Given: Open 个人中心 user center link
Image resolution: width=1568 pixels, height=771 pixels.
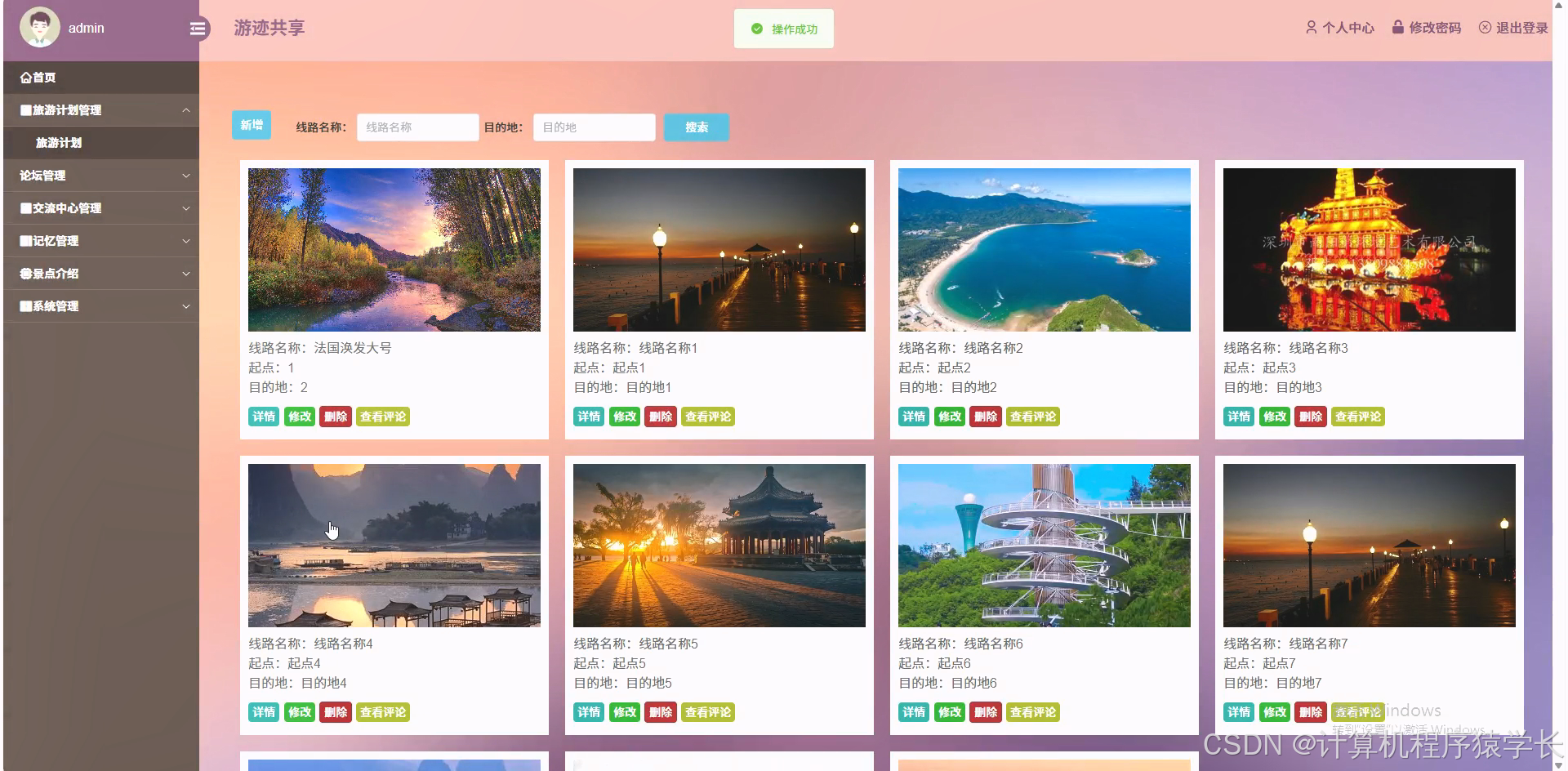Looking at the screenshot, I should click(x=1339, y=28).
